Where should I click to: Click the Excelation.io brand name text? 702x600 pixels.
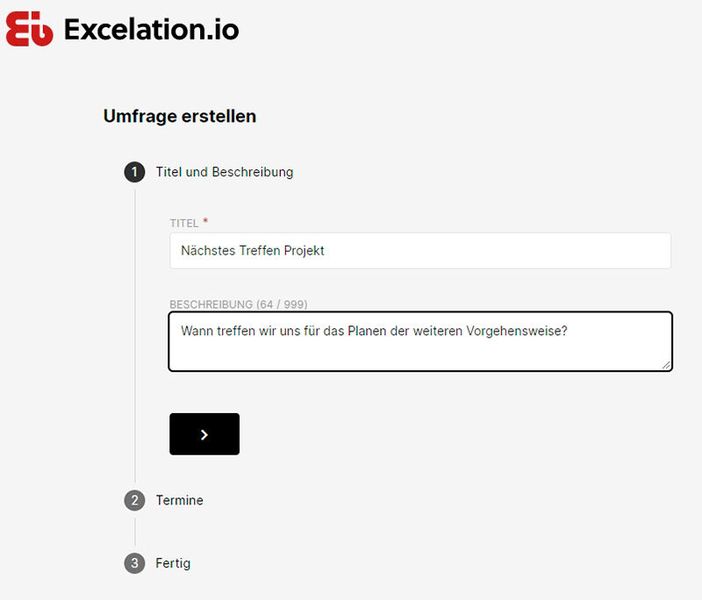(x=151, y=29)
